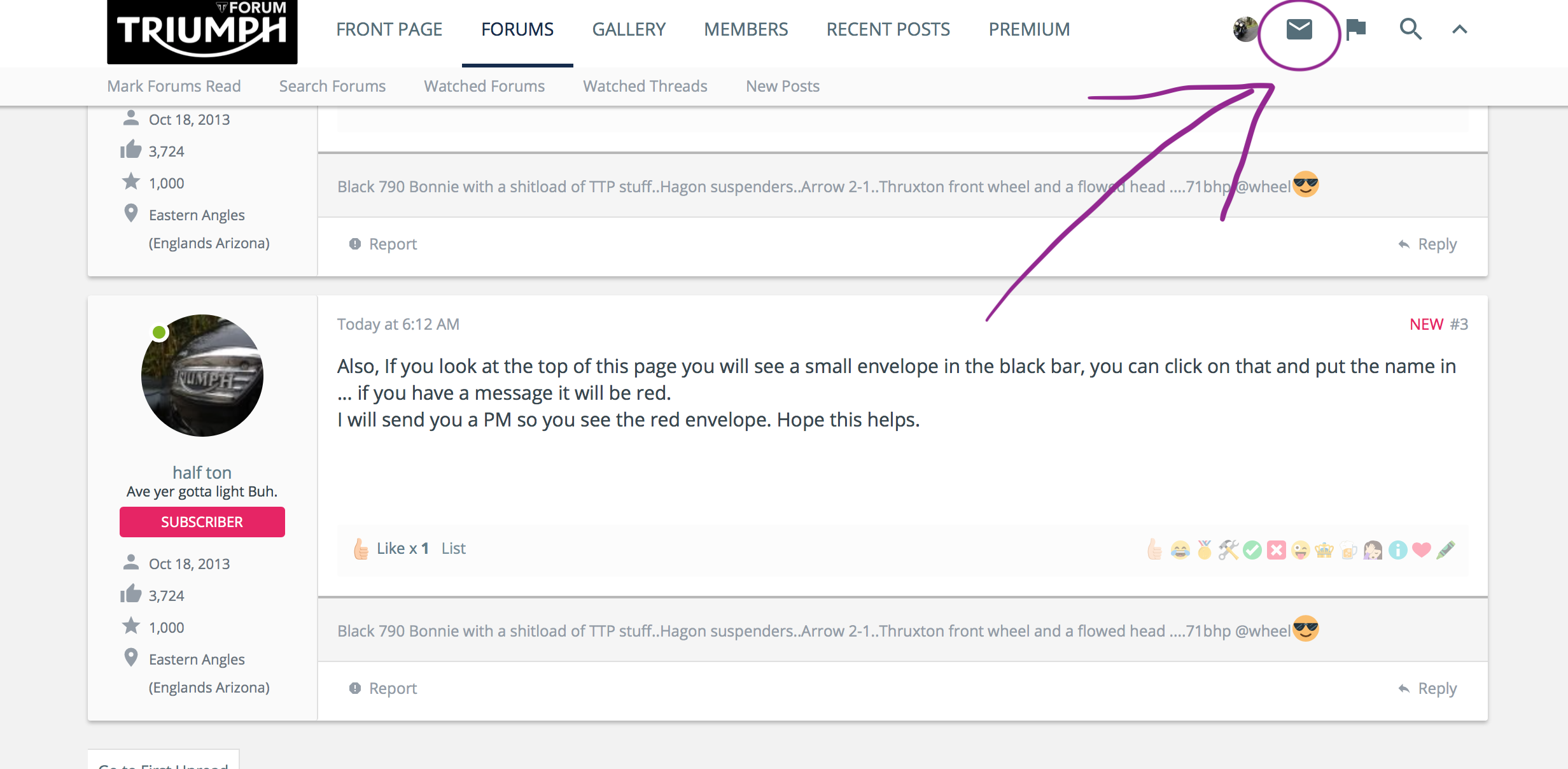This screenshot has width=1568, height=769.
Task: Open post #3 permalink
Action: pos(1459,324)
